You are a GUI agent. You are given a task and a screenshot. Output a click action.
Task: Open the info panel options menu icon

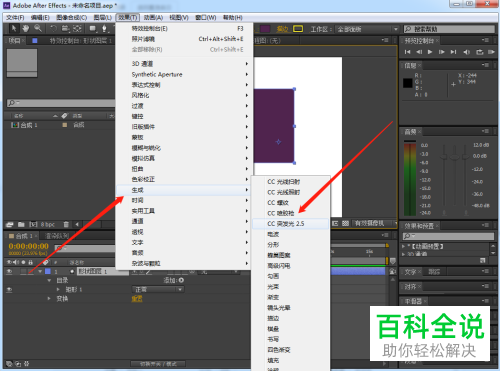click(485, 65)
